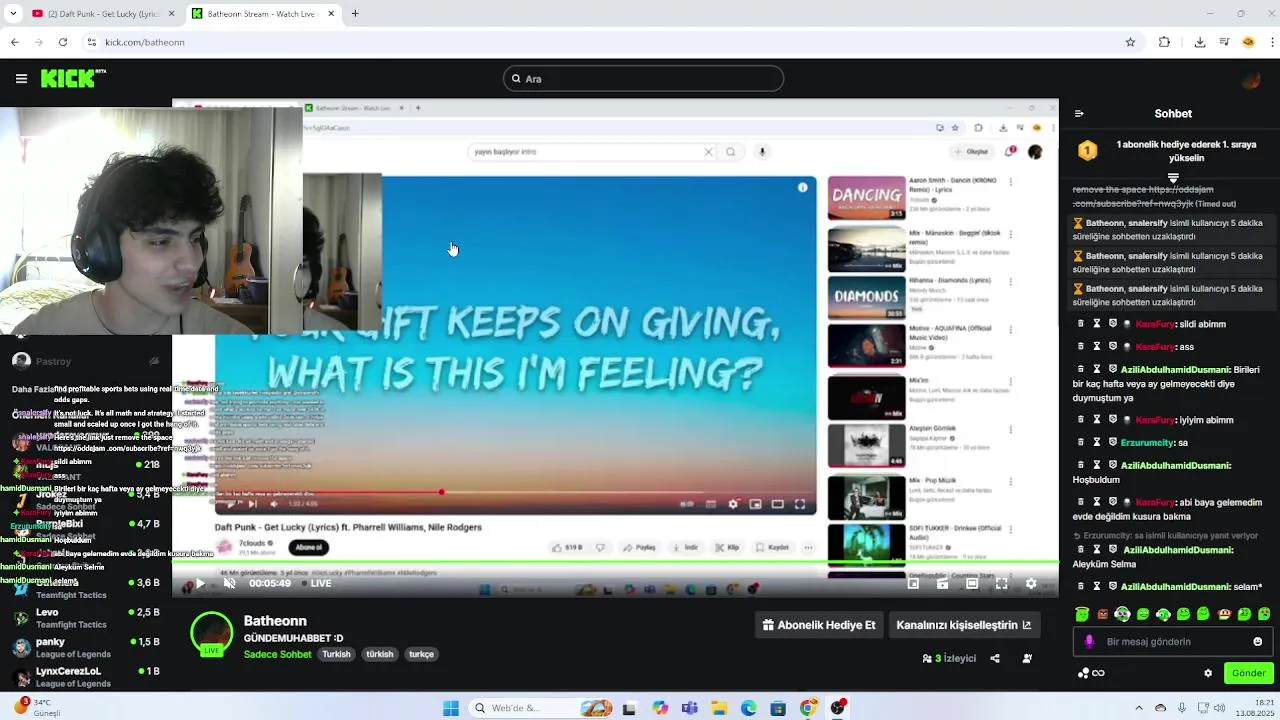Open Batheonn channel avatar

coord(212,633)
